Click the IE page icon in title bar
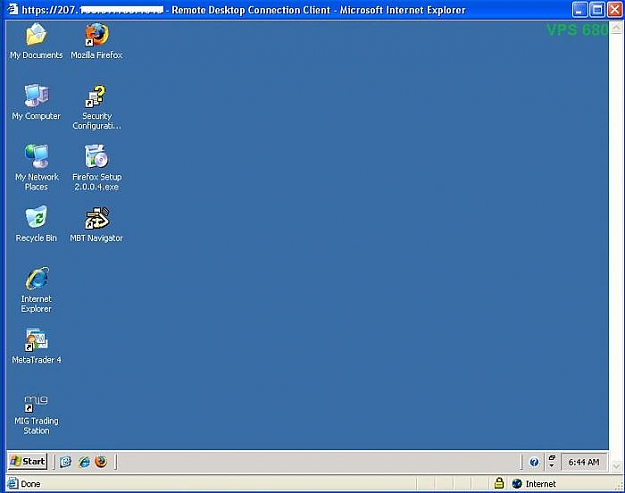The height and width of the screenshot is (493, 625). point(13,9)
